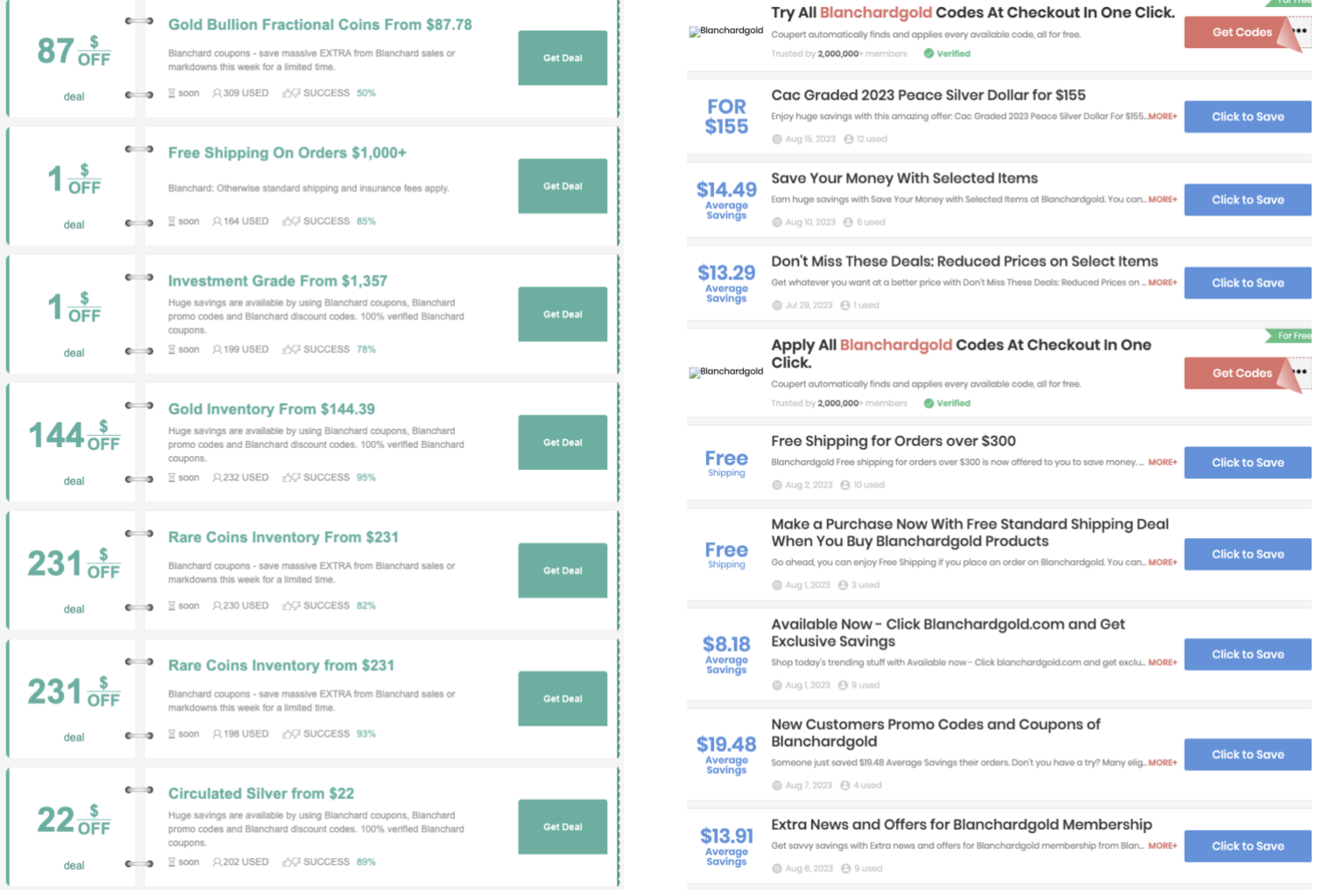
Task: Click to Save the Cac Graded Peace Silver Dollar offer
Action: tap(1248, 116)
